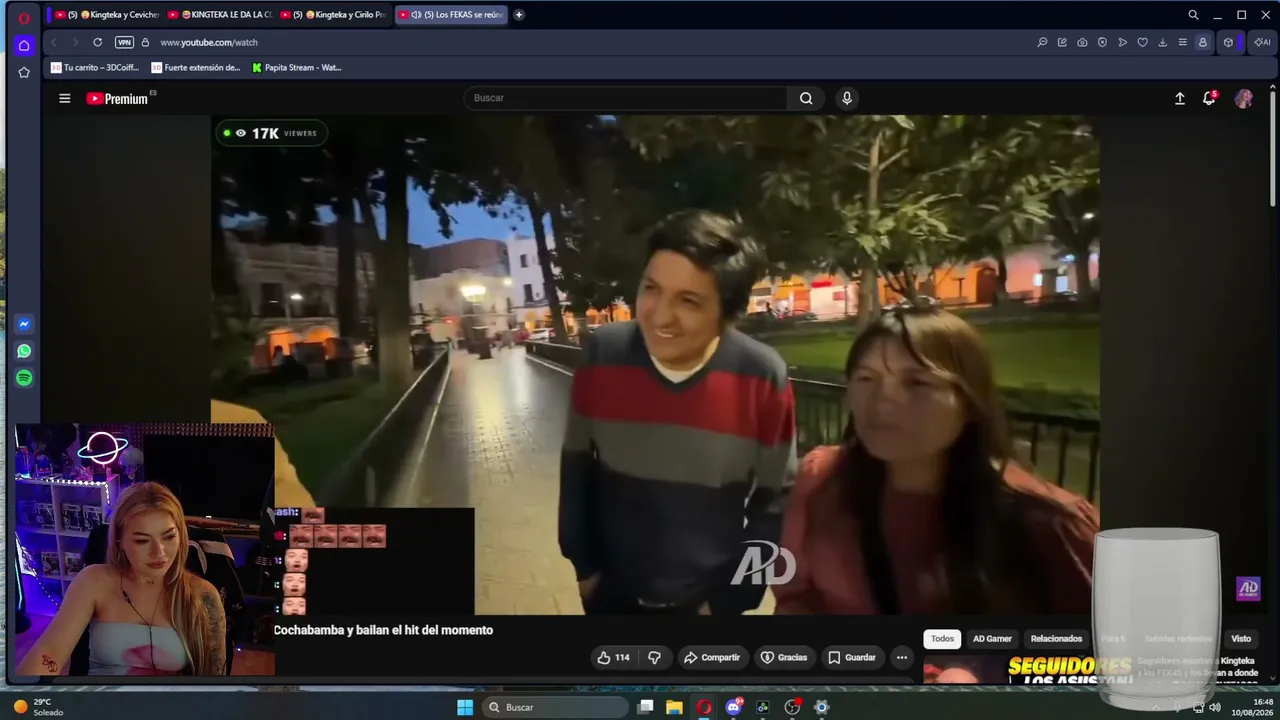Open Discord from the taskbar
1280x720 pixels.
734,707
